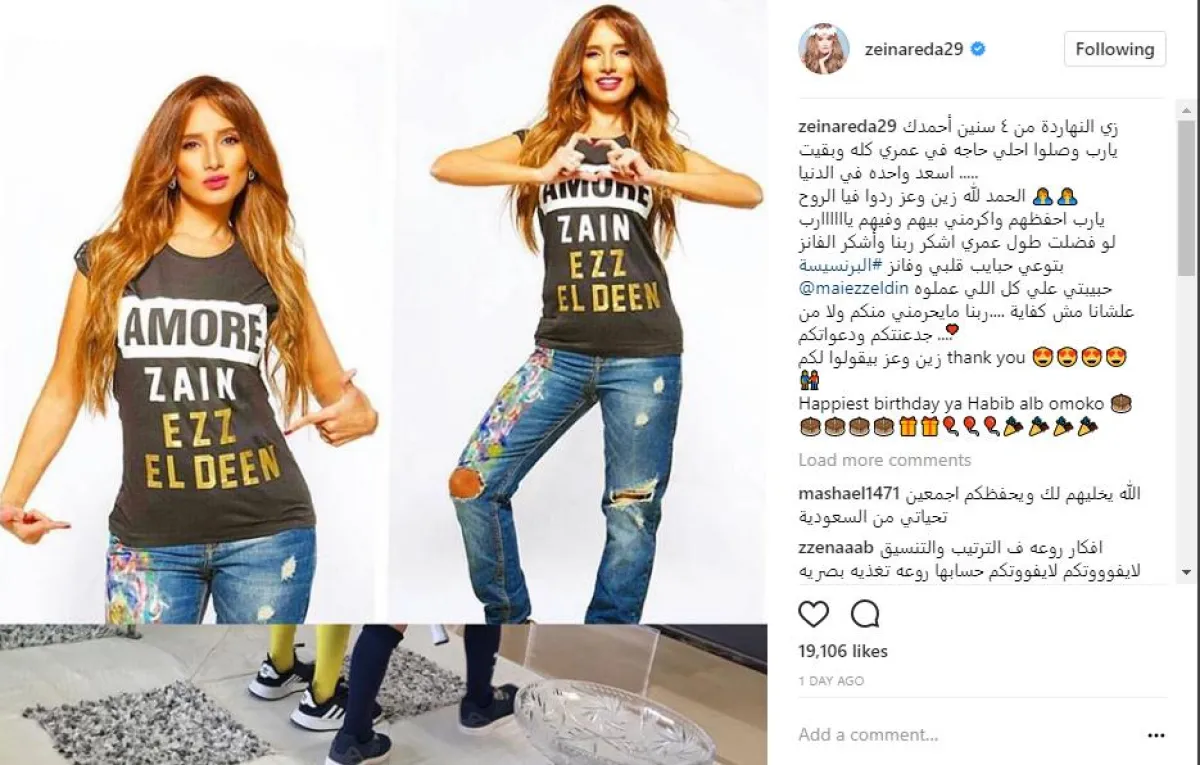Click scrollbar down arrow in comments
Image resolution: width=1200 pixels, height=765 pixels.
click(1186, 573)
